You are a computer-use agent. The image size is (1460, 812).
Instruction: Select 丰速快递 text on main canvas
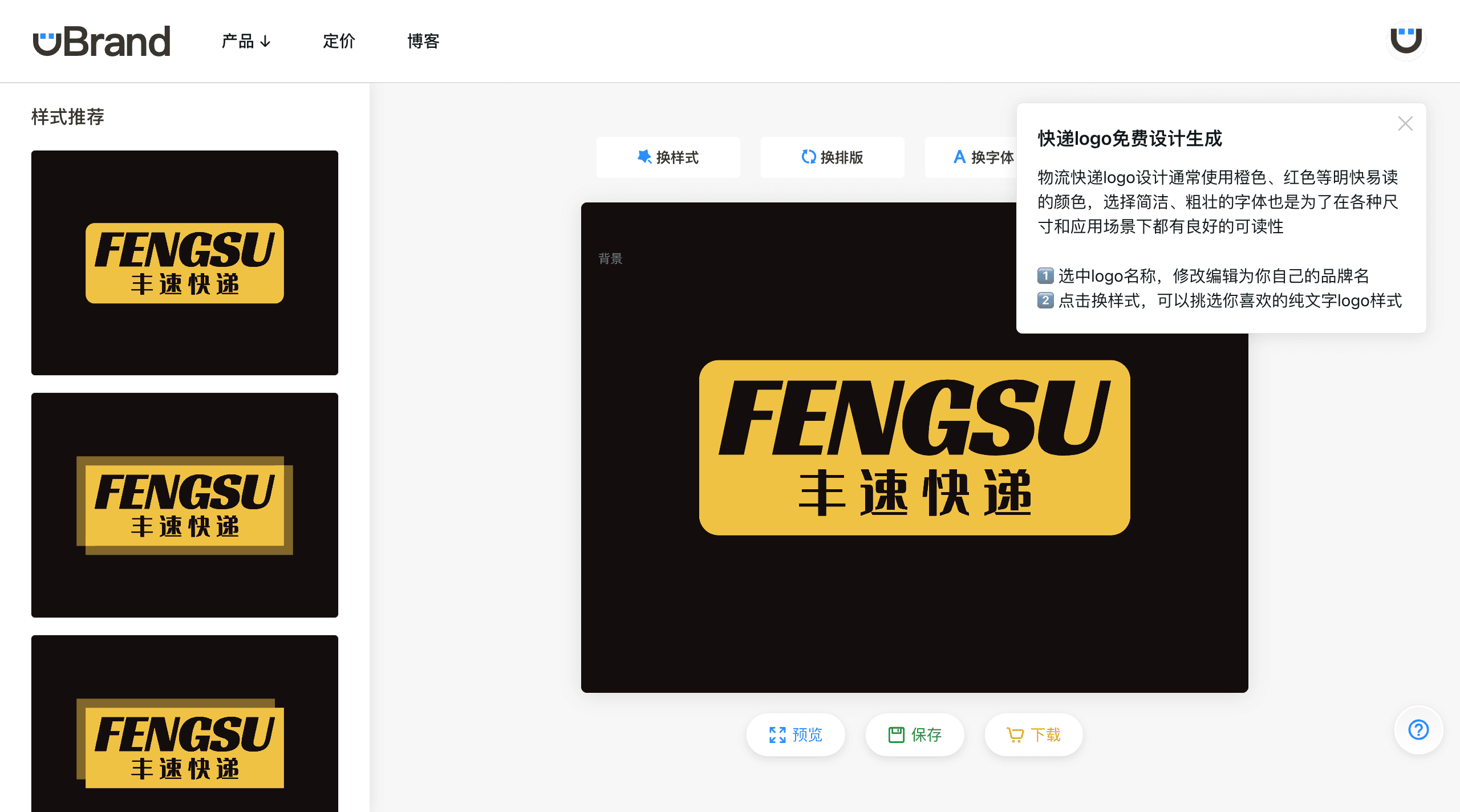[x=915, y=493]
